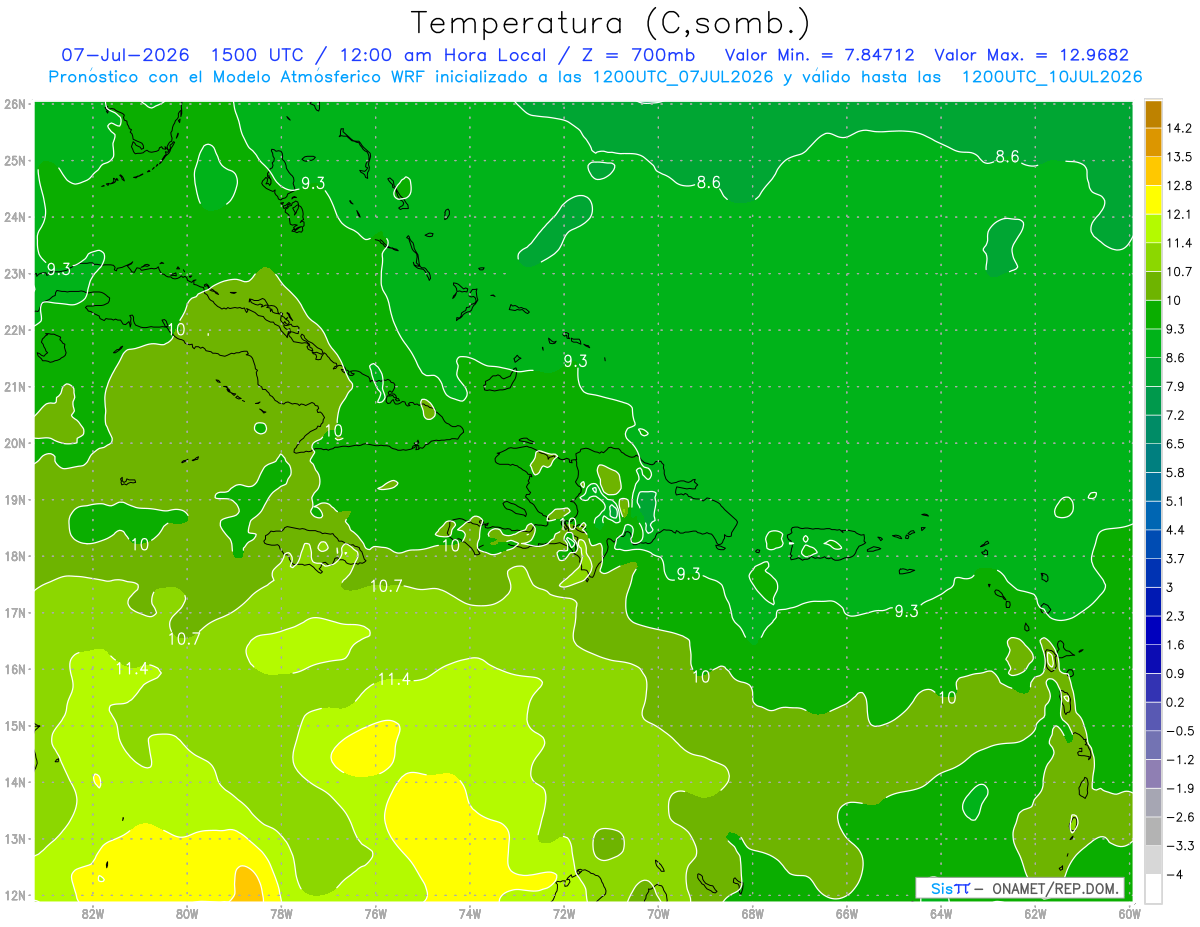Click the legend value "-4"
Viewport: 1200px width, 927px height.
click(x=1174, y=875)
